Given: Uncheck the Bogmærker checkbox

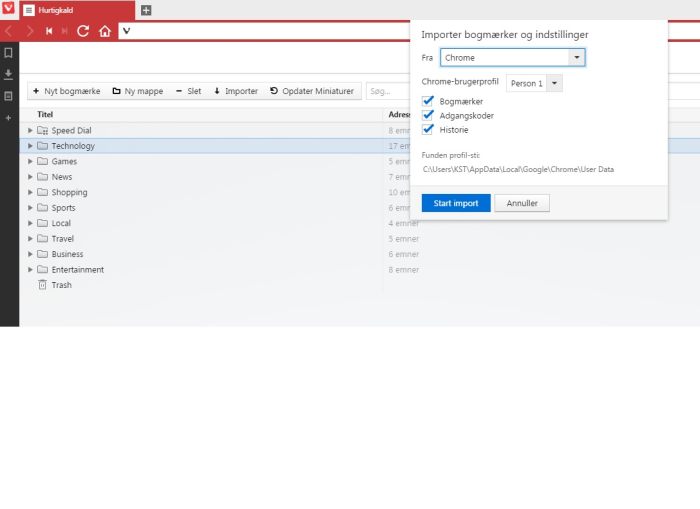Looking at the screenshot, I should coord(428,101).
